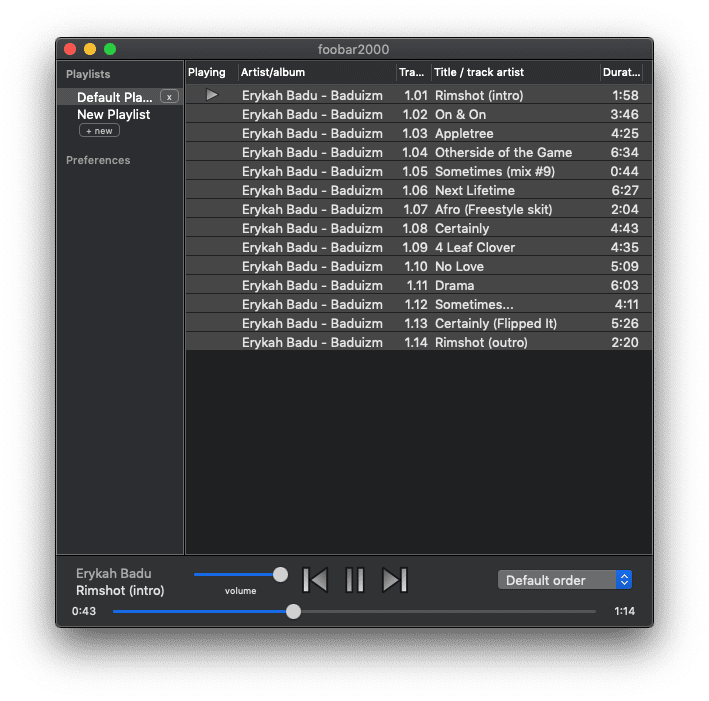Pause playback with the pause button
The image size is (709, 701).
click(354, 580)
